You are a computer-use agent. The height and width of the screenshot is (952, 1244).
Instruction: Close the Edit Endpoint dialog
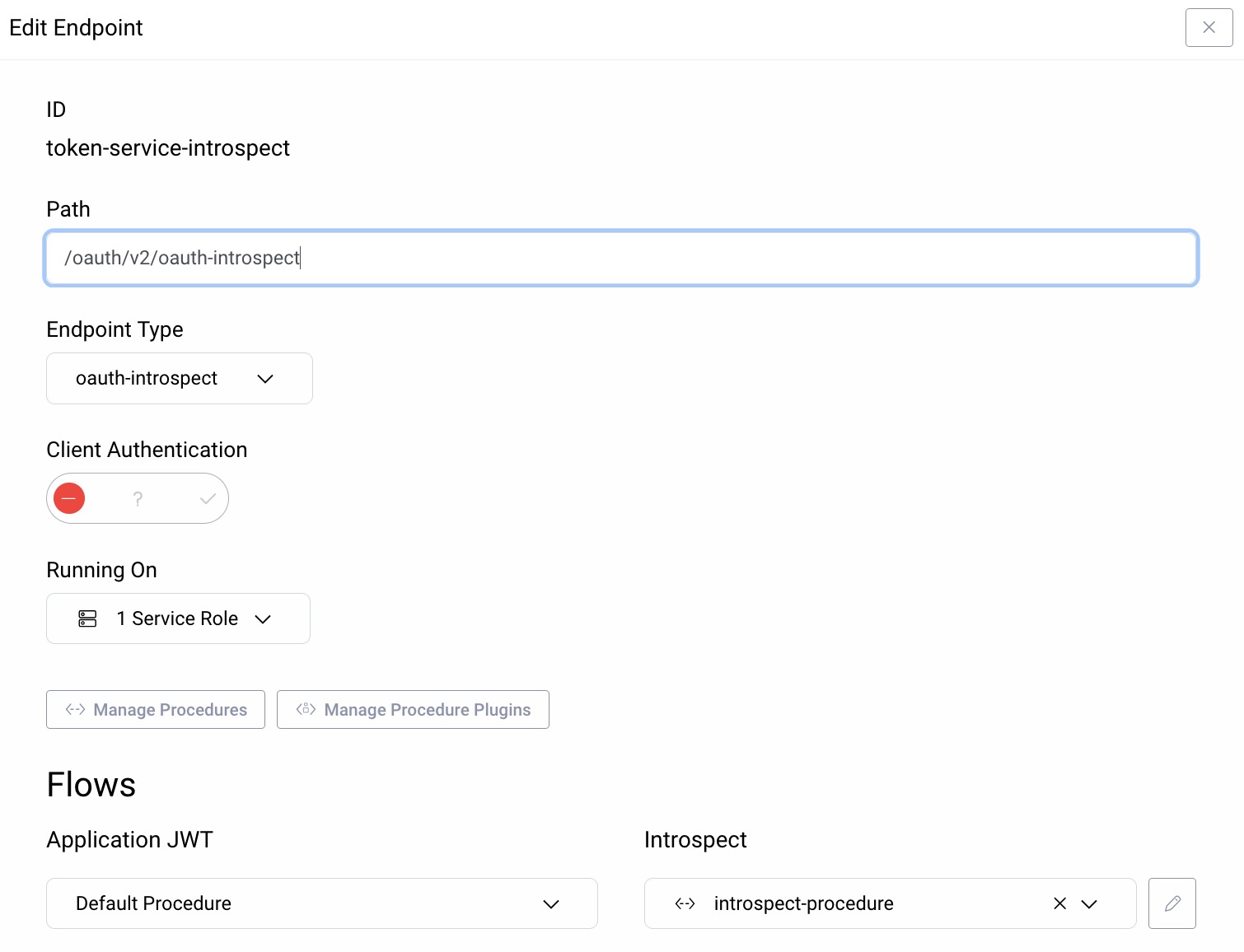coord(1209,27)
